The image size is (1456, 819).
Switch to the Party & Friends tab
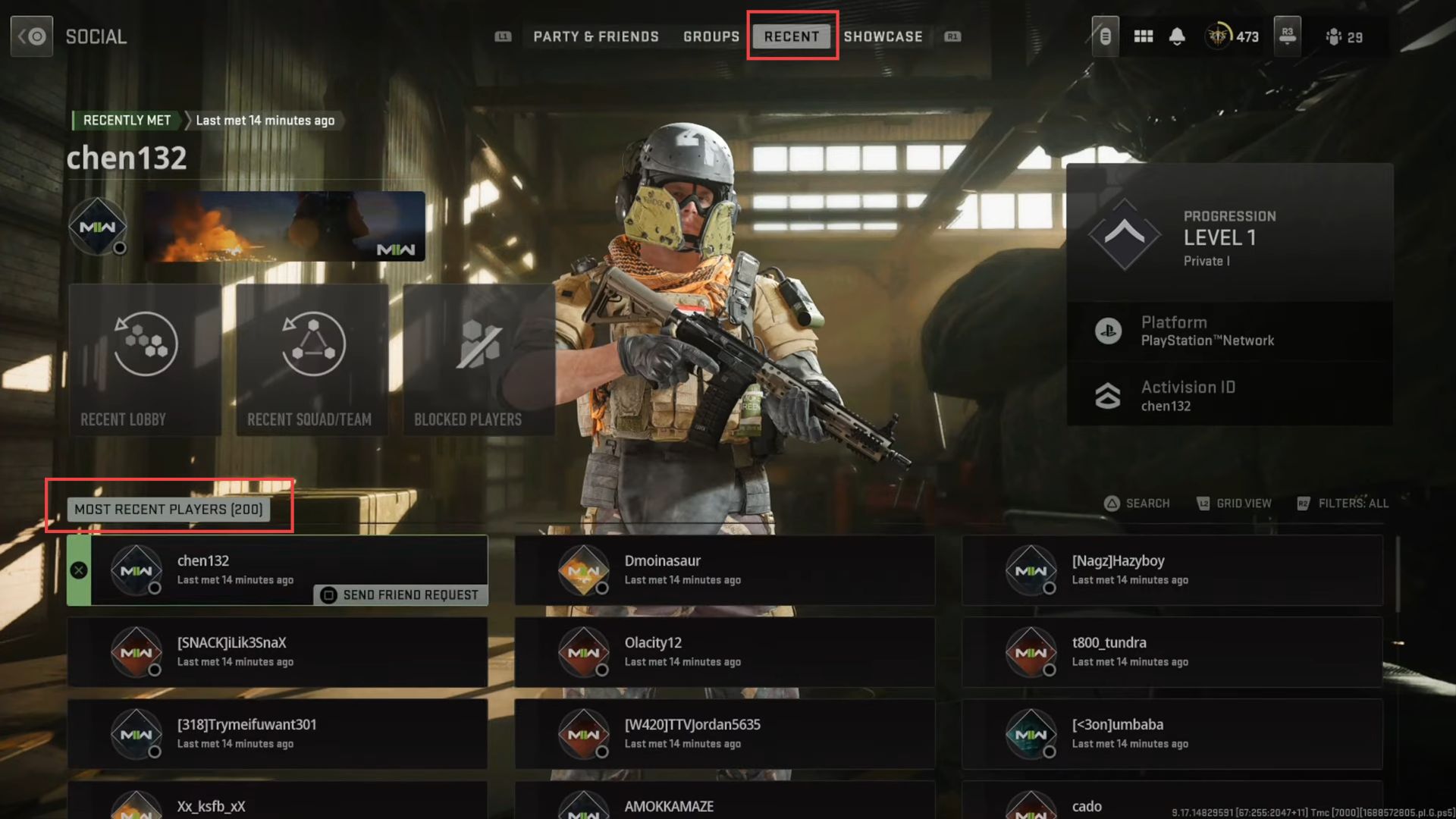click(595, 36)
